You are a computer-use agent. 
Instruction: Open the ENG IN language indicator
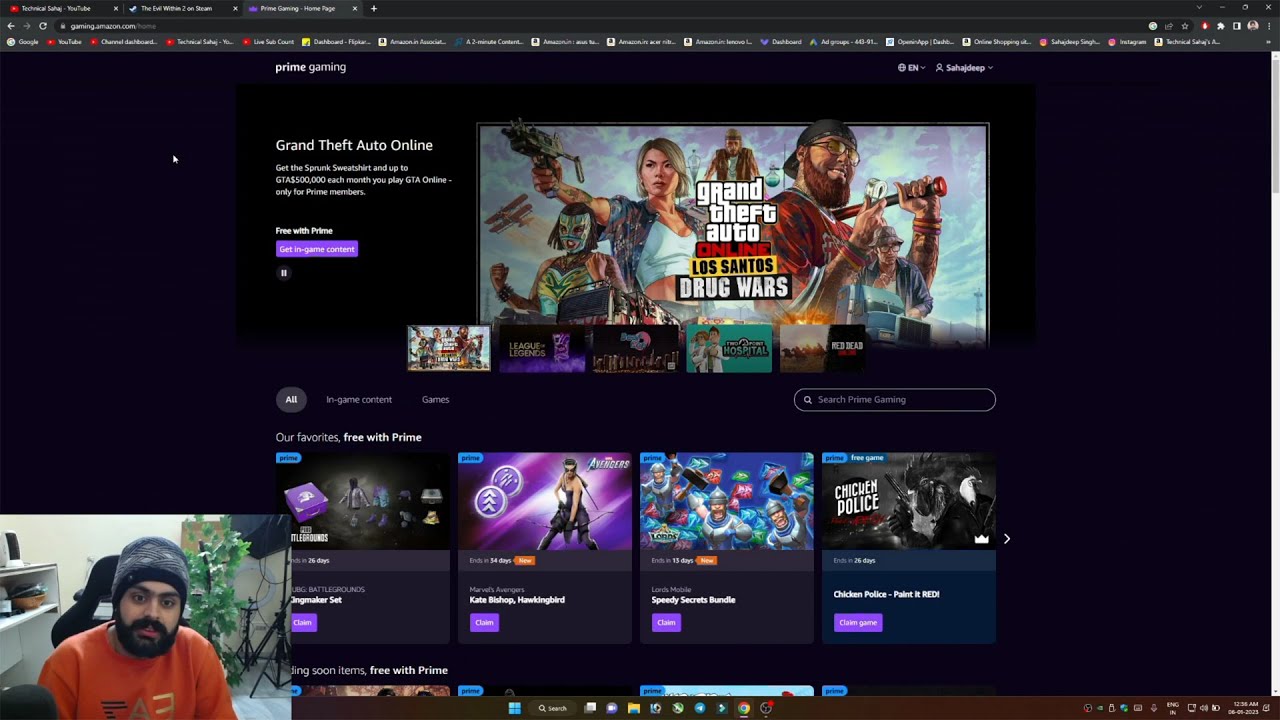pos(1173,708)
